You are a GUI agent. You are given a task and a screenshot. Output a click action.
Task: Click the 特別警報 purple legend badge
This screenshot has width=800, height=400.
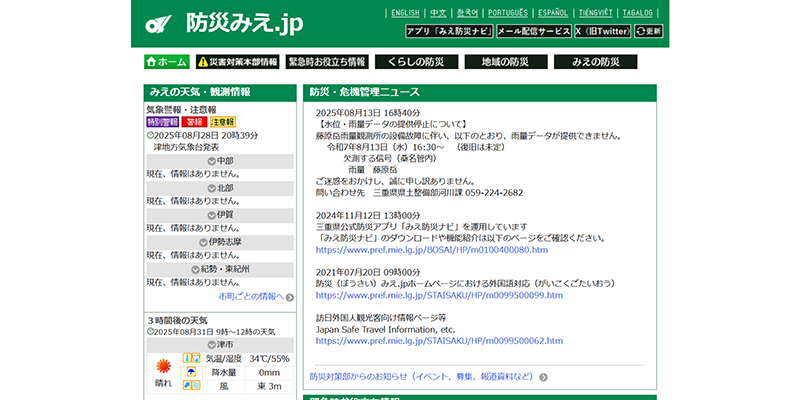tap(162, 122)
